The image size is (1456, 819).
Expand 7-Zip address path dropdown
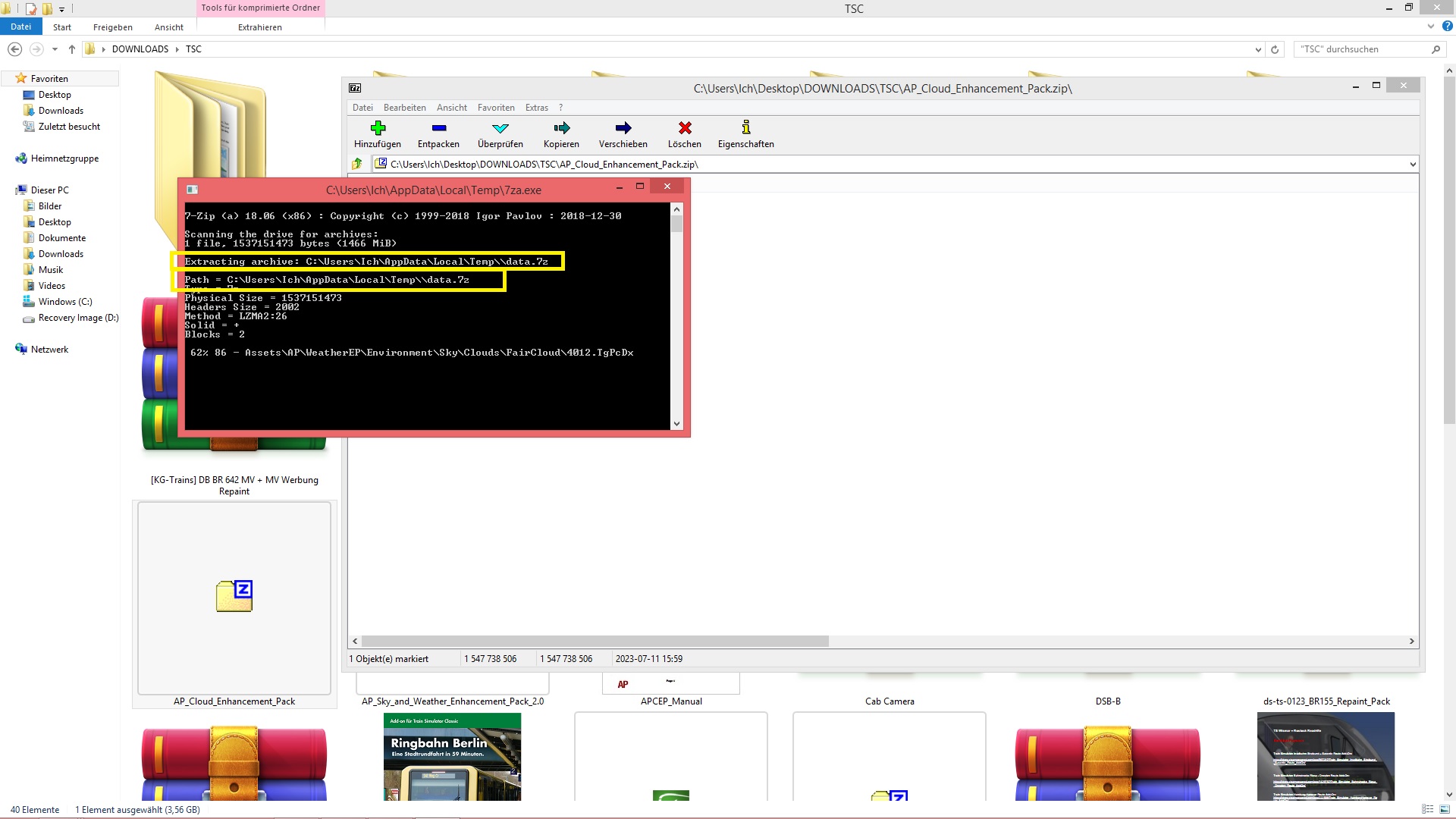pos(1412,164)
